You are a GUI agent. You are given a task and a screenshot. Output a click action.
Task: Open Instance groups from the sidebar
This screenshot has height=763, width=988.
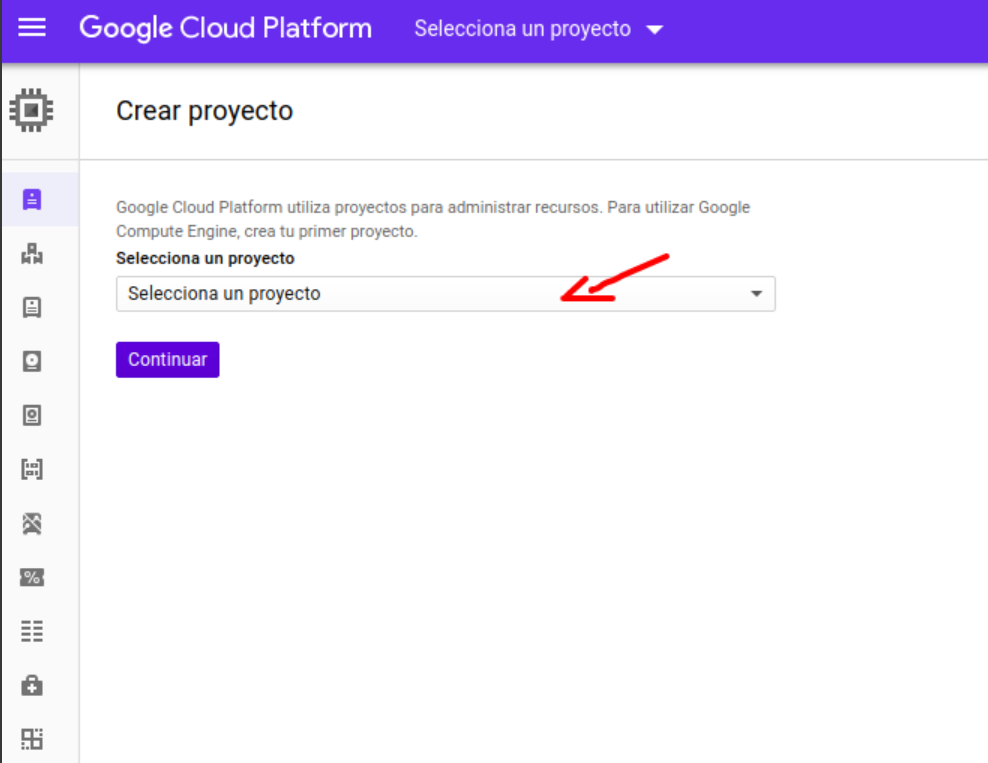[x=32, y=254]
